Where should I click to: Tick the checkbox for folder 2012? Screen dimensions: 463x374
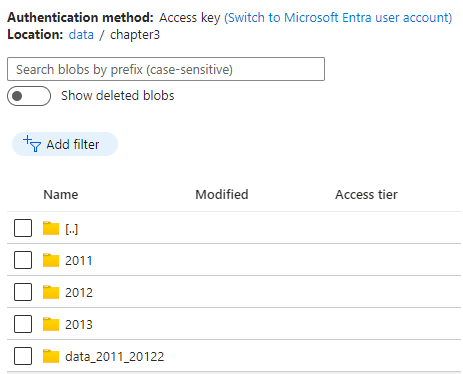tap(23, 292)
